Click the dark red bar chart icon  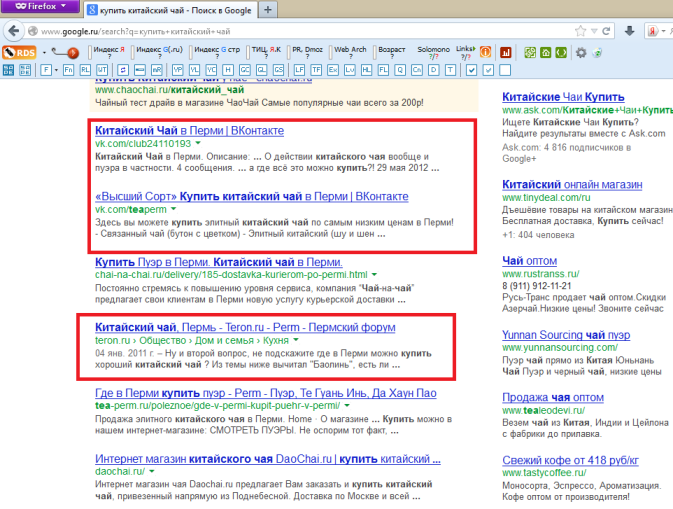coord(506,52)
